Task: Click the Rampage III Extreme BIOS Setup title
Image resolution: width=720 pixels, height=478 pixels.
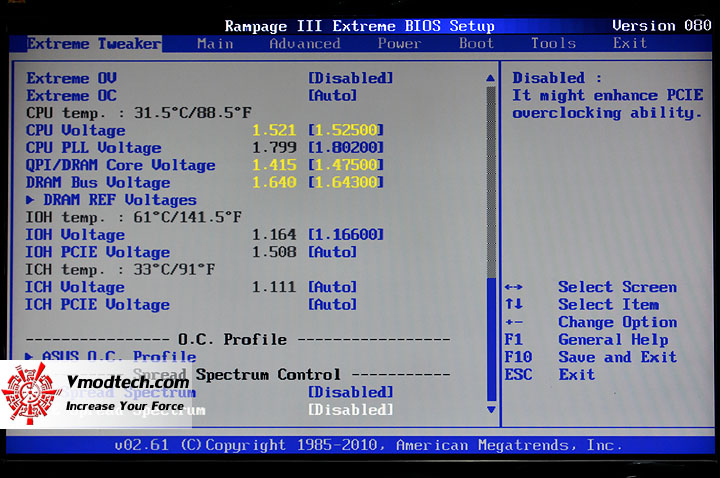Action: (360, 26)
